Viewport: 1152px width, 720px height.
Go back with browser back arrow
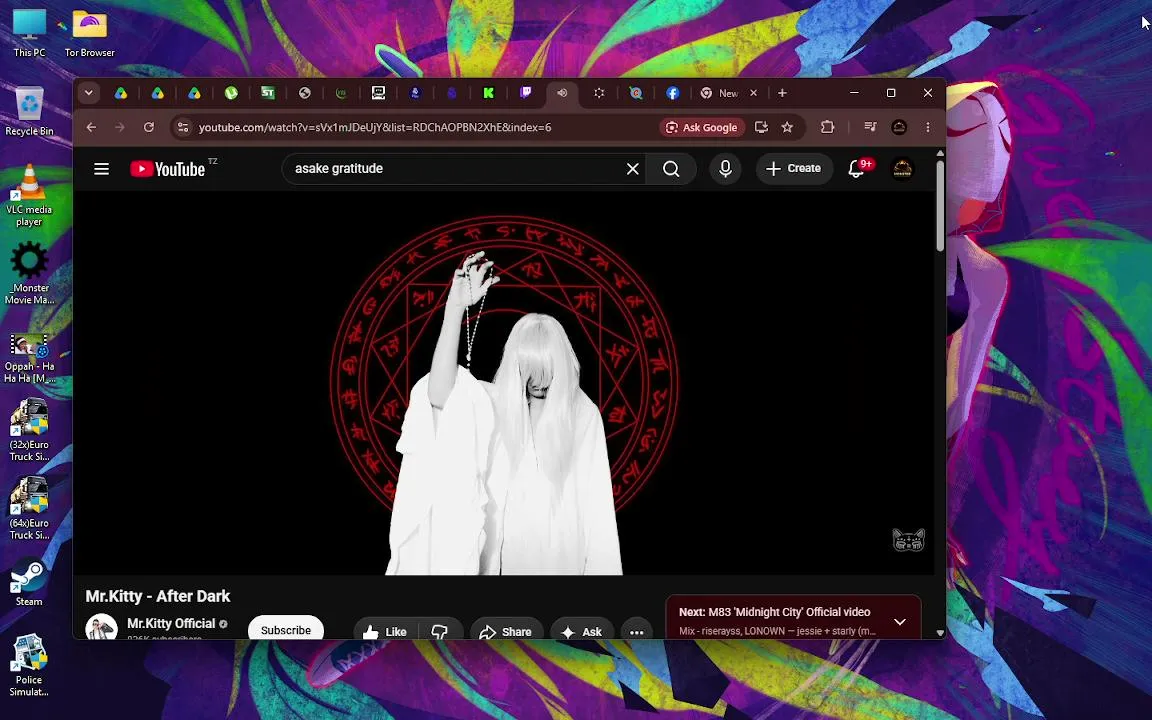point(91,127)
